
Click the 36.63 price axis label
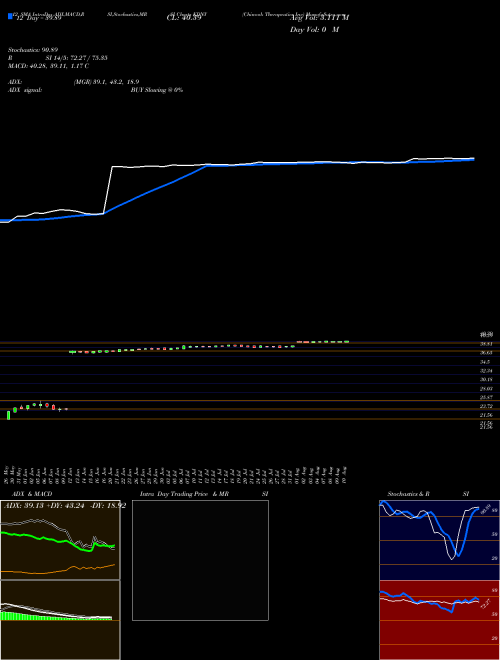pyautogui.click(x=487, y=353)
